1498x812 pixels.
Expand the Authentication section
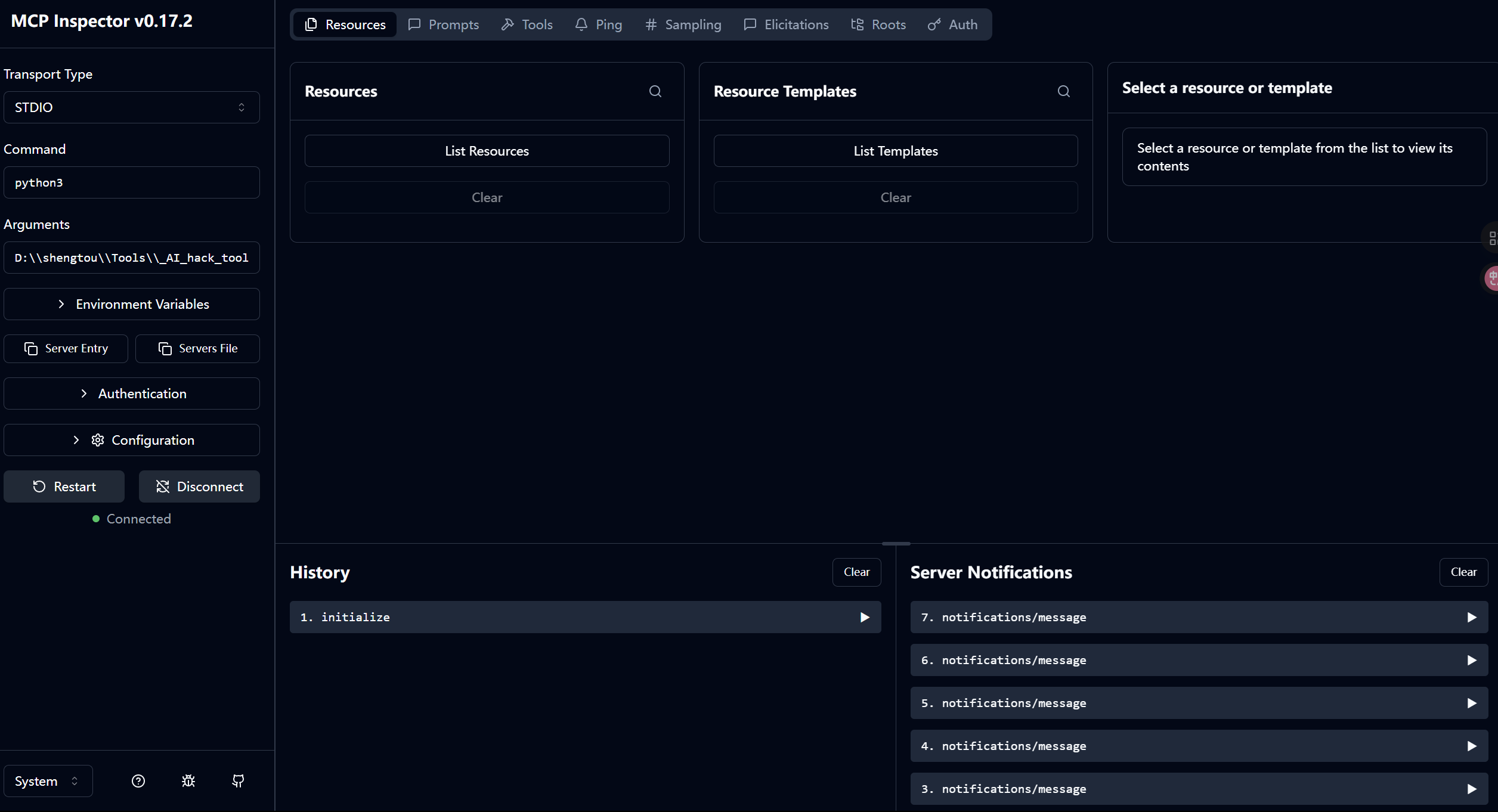click(132, 393)
